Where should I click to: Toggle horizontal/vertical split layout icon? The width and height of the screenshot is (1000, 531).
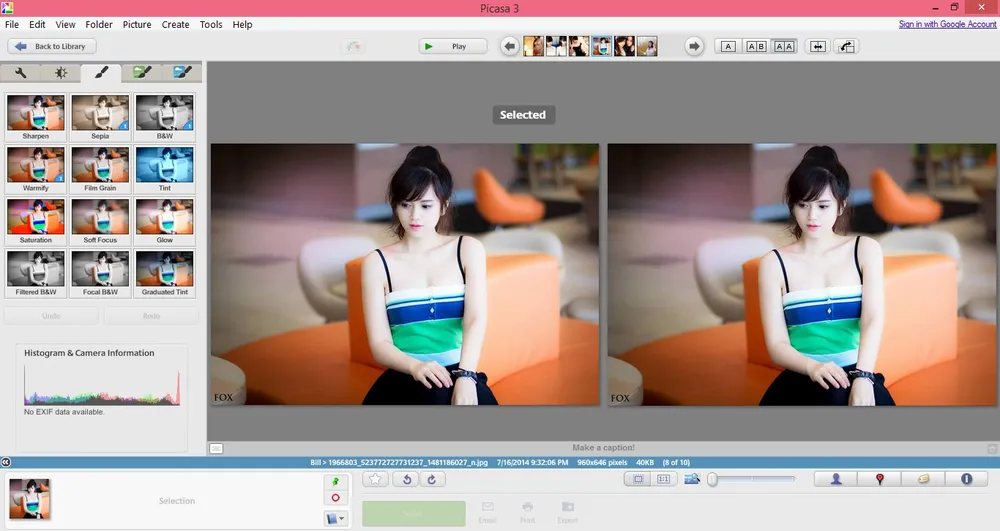818,47
